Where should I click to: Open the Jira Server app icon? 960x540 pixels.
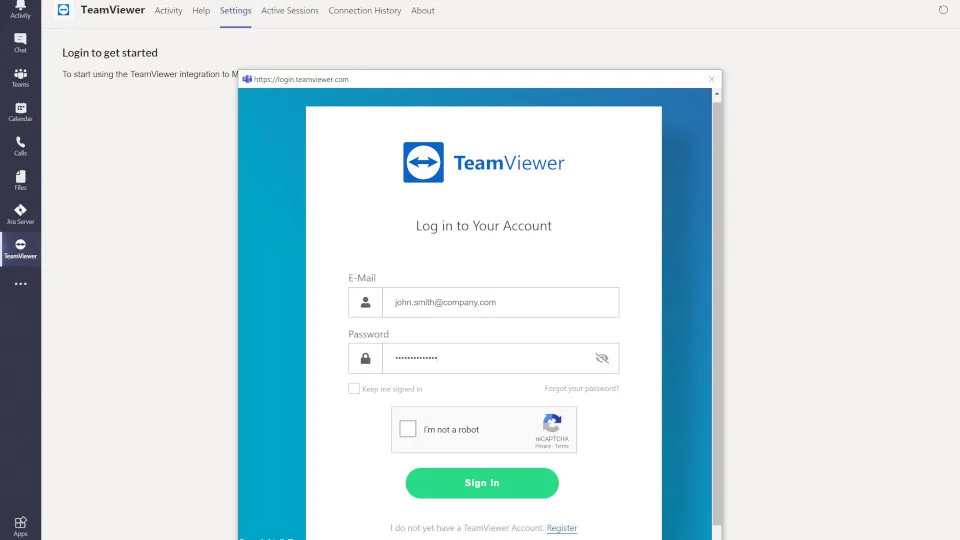point(20,215)
